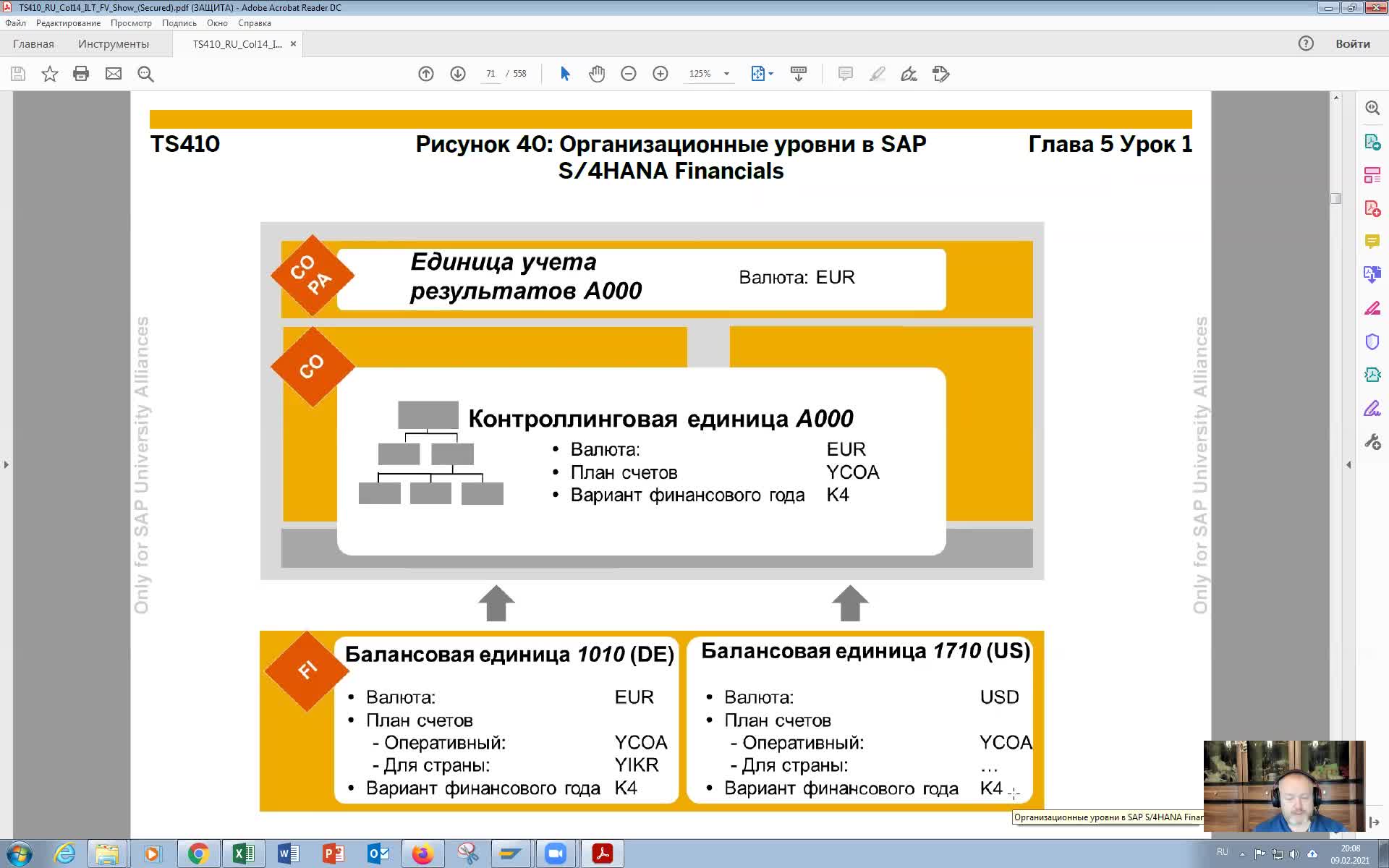Open the search tool in the right panel
This screenshot has height=868, width=1389.
1372,108
